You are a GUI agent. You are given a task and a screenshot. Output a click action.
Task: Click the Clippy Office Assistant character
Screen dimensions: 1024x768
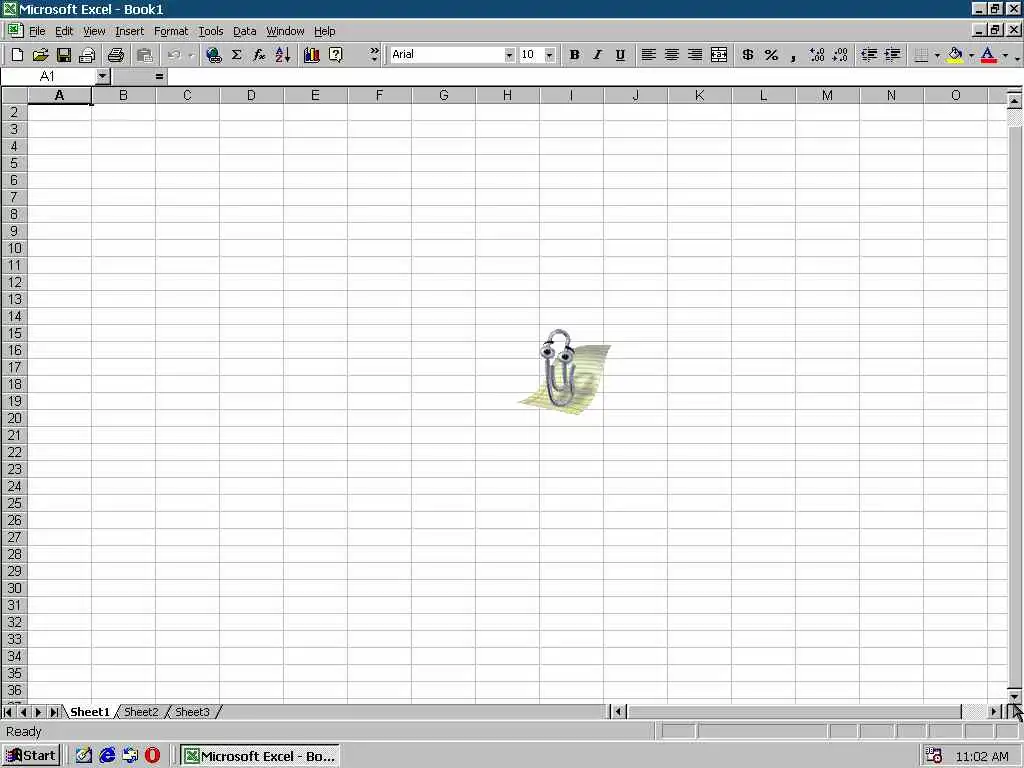[x=565, y=372]
